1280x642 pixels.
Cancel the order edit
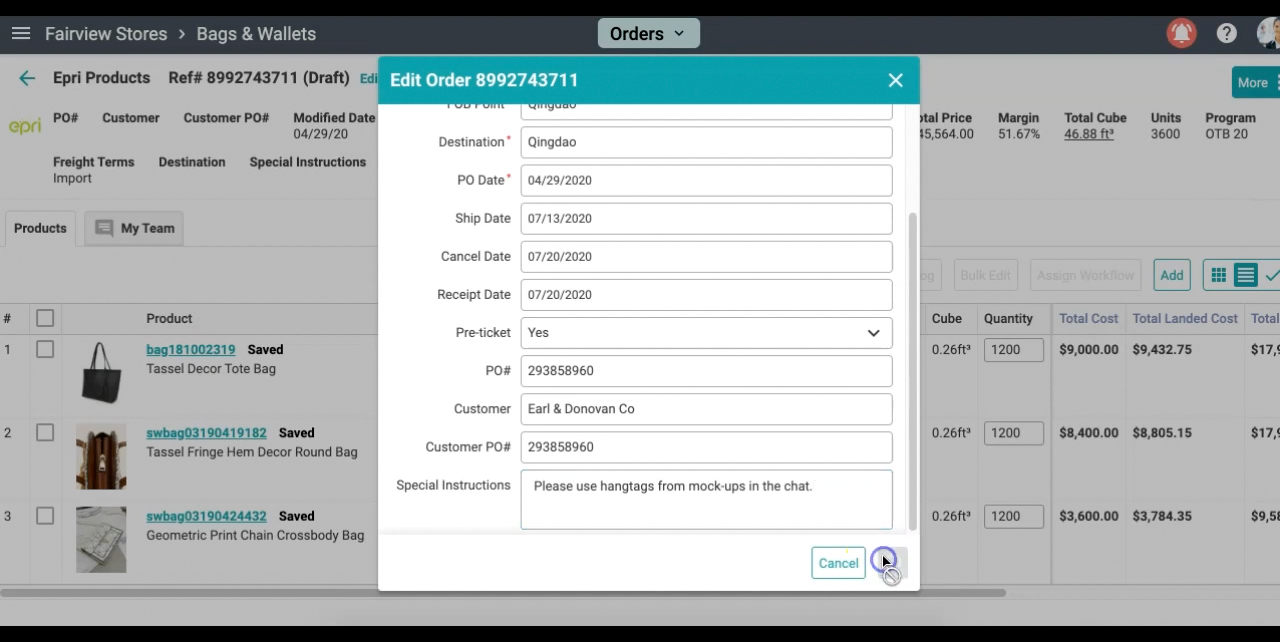coord(838,563)
